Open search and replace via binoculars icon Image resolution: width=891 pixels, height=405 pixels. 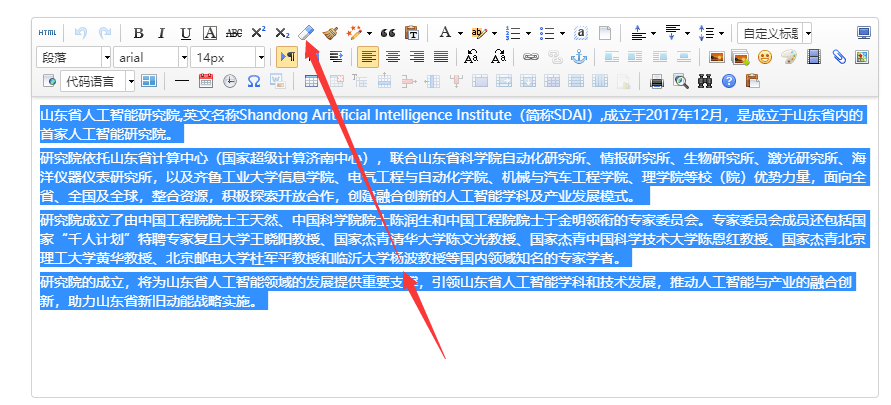(x=705, y=81)
